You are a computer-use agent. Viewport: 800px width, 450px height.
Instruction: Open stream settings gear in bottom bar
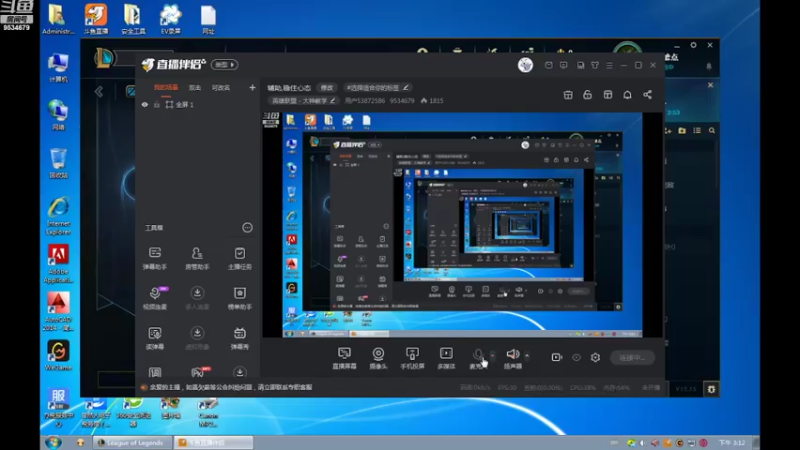point(595,357)
